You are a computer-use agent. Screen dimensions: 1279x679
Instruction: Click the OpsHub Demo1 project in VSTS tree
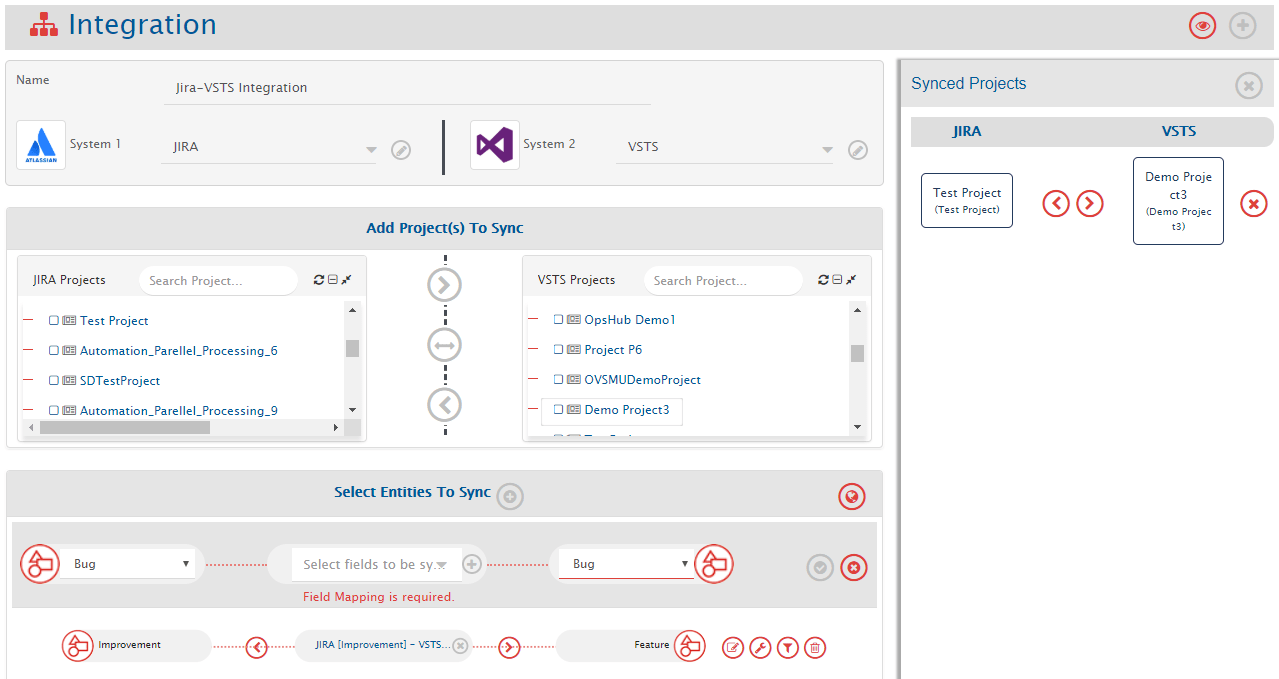pos(630,320)
